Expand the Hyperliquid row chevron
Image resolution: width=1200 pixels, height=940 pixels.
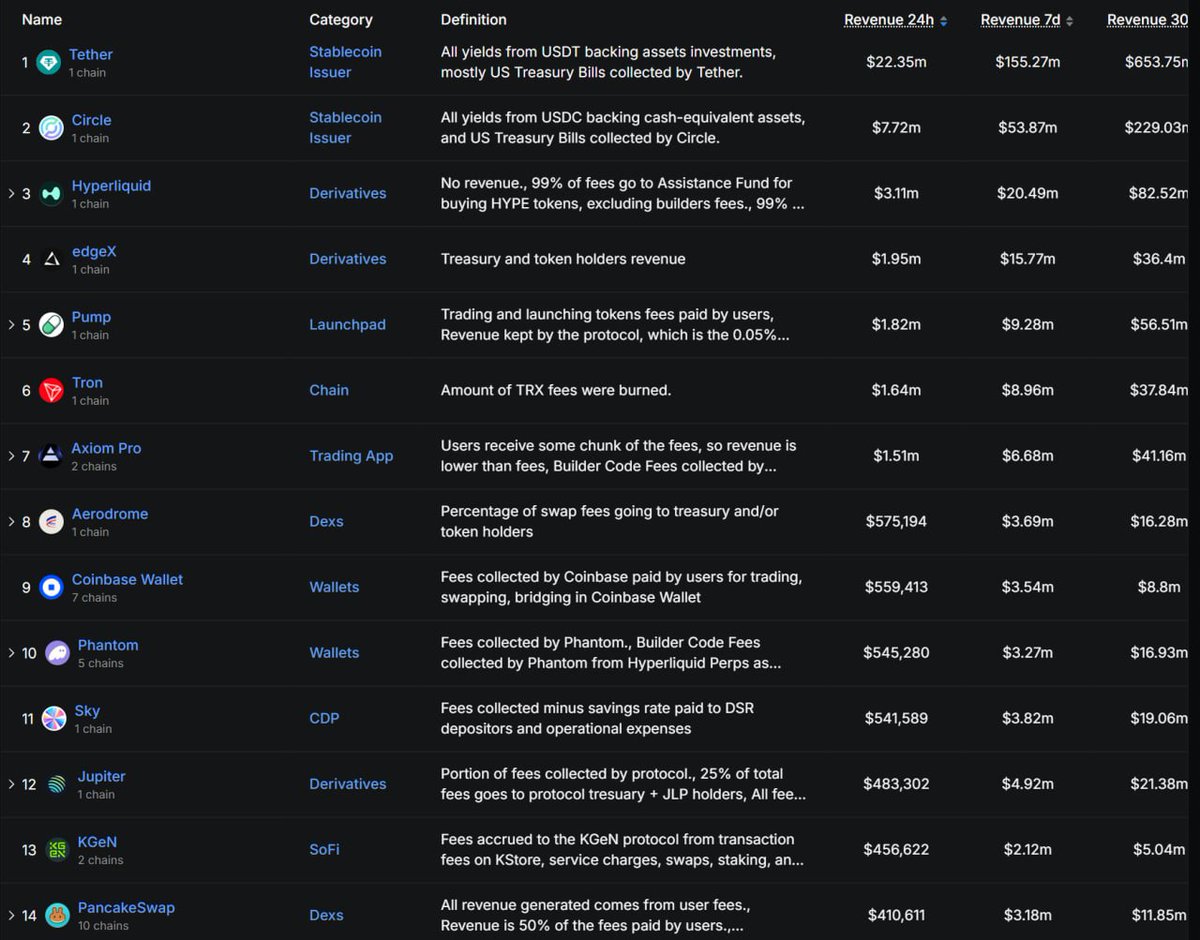(x=11, y=193)
